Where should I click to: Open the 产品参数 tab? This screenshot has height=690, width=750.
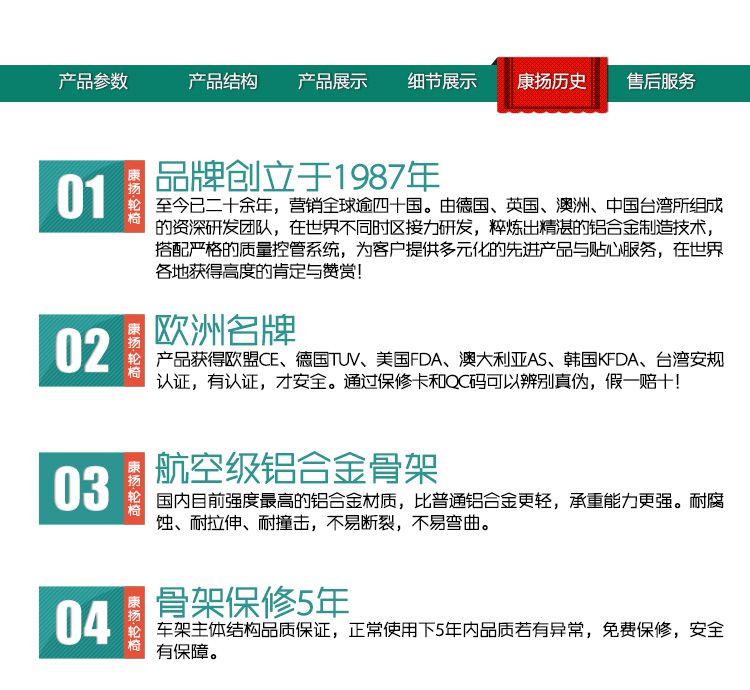coord(93,81)
